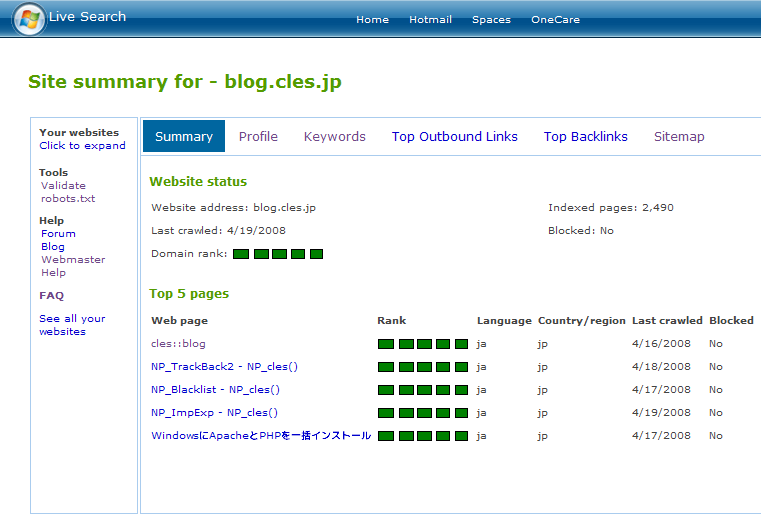The image size is (761, 527).
Task: Click the Domain rank green bar indicator
Action: click(x=278, y=254)
